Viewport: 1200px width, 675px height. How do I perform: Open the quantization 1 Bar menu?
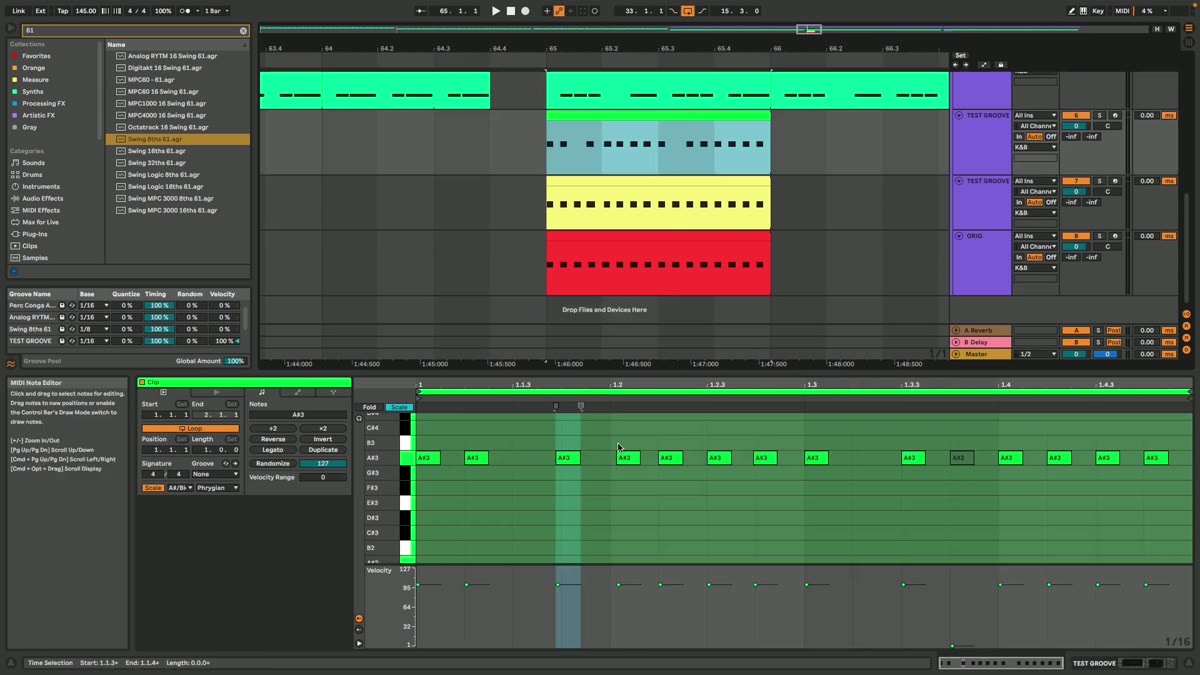[216, 11]
